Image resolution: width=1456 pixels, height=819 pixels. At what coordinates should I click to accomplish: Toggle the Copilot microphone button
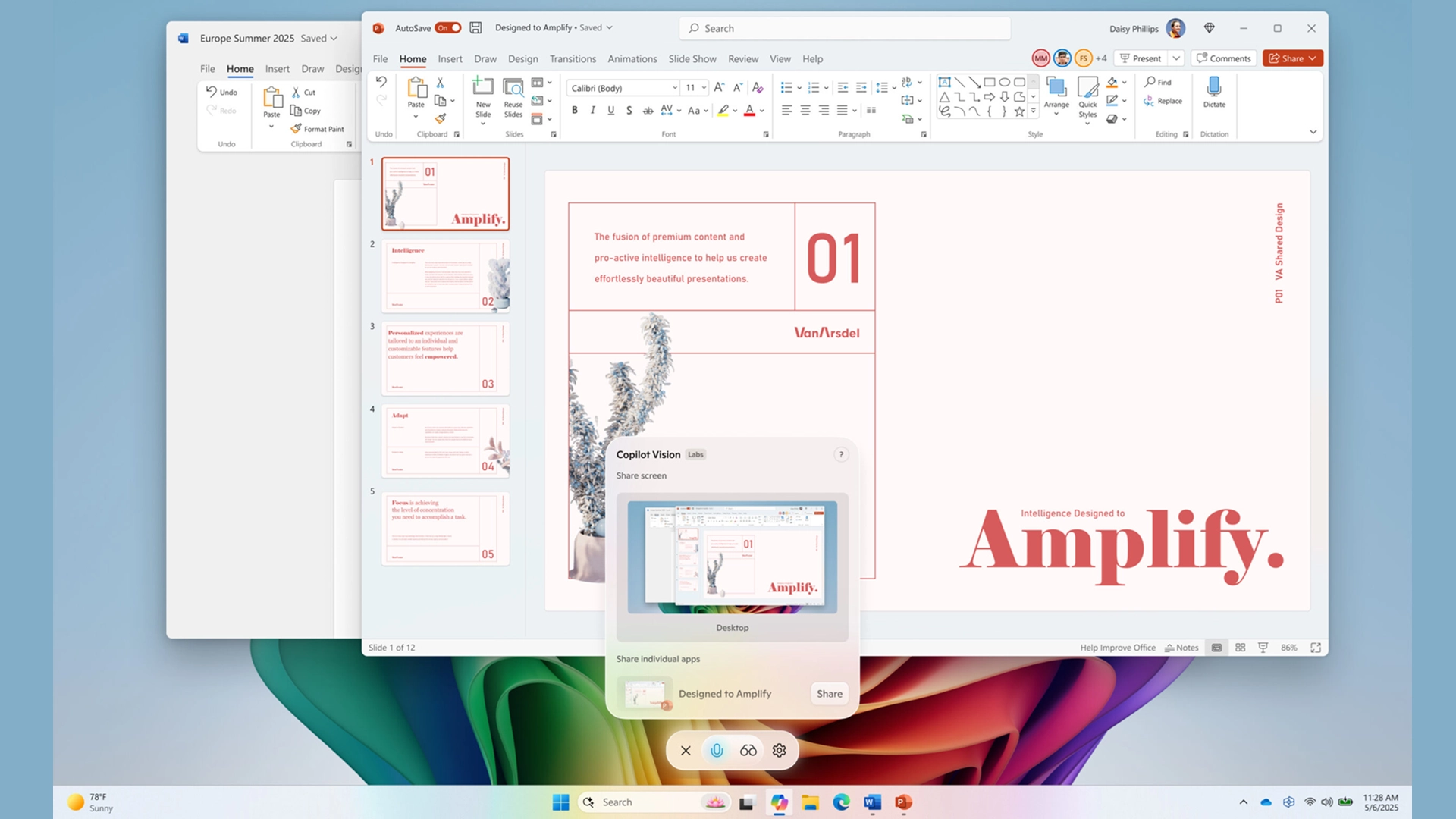[x=717, y=750]
